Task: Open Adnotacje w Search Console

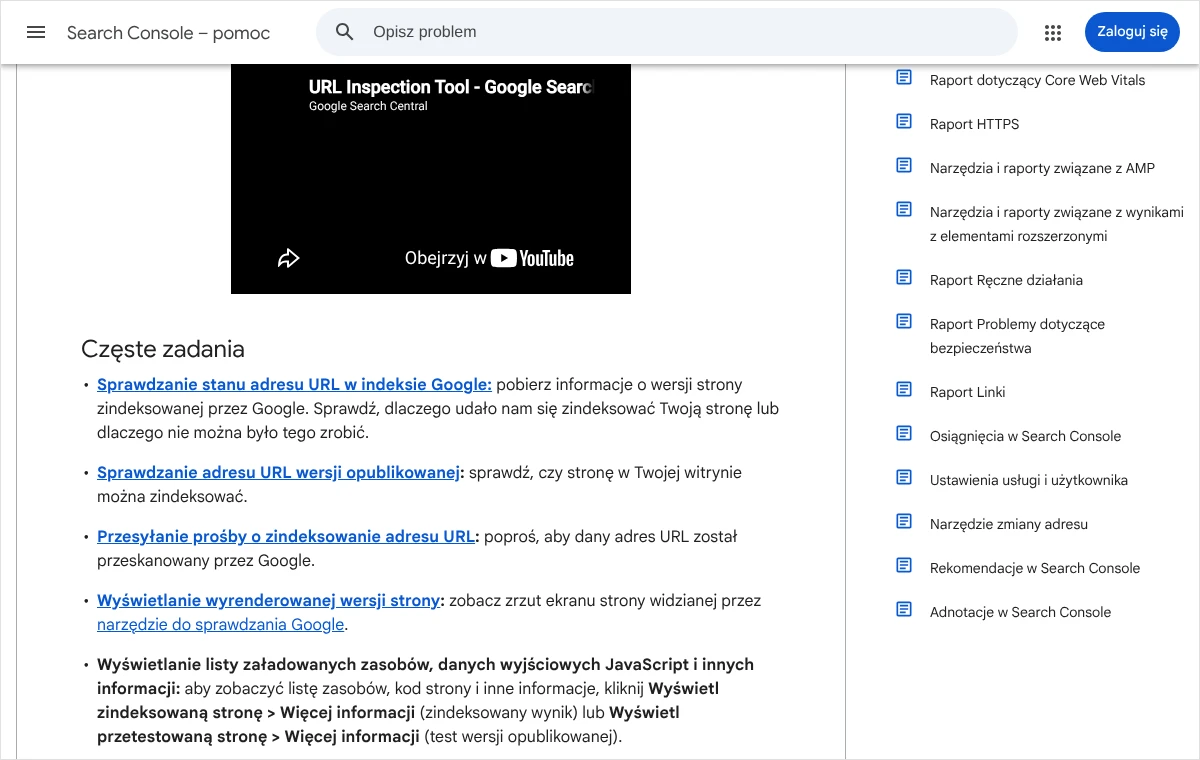Action: 1020,612
